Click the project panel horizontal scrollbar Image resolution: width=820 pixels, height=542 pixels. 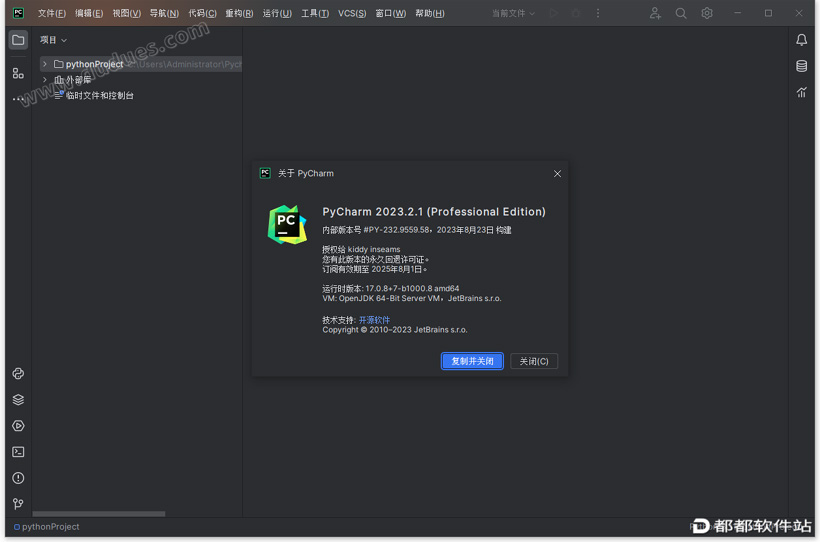click(98, 514)
